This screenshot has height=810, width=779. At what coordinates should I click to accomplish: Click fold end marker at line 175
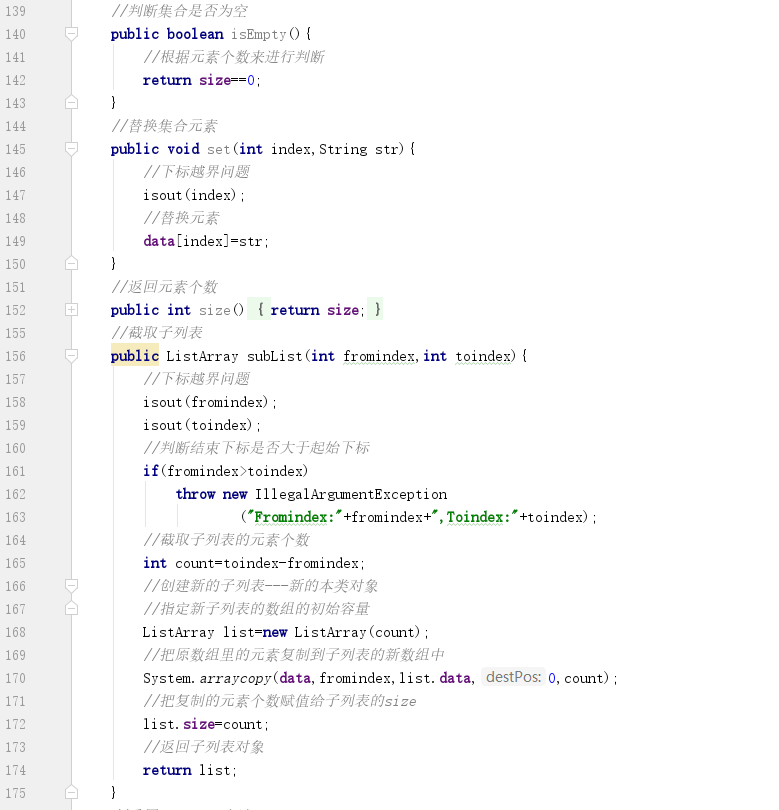coord(71,793)
